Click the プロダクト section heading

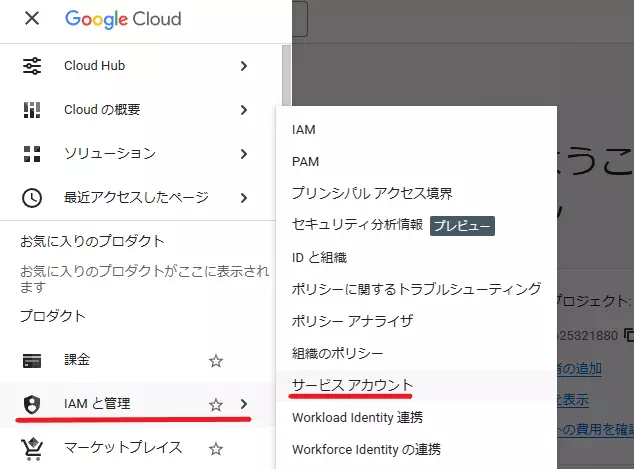pyautogui.click(x=53, y=316)
